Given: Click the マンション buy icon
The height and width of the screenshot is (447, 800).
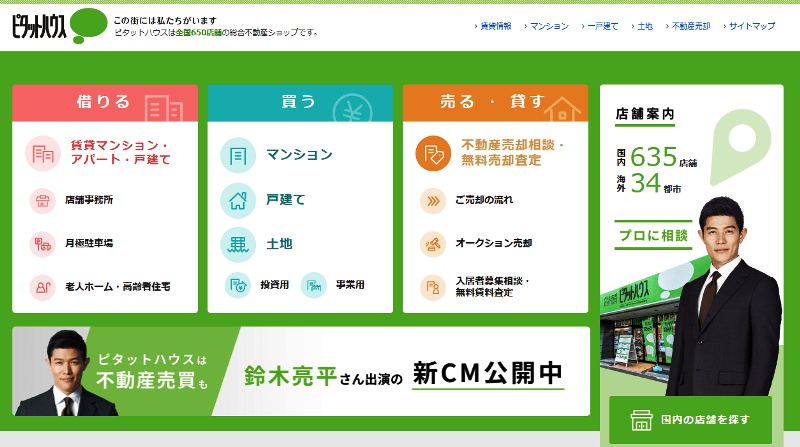Looking at the screenshot, I should [x=238, y=155].
